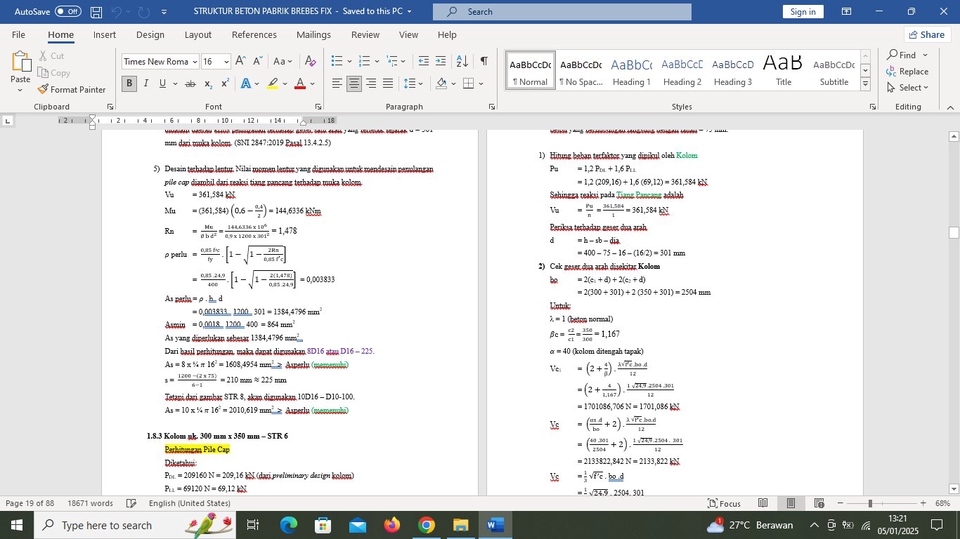Screen dimensions: 960x539
Task: Switch to the Insert tab
Action: [x=104, y=35]
